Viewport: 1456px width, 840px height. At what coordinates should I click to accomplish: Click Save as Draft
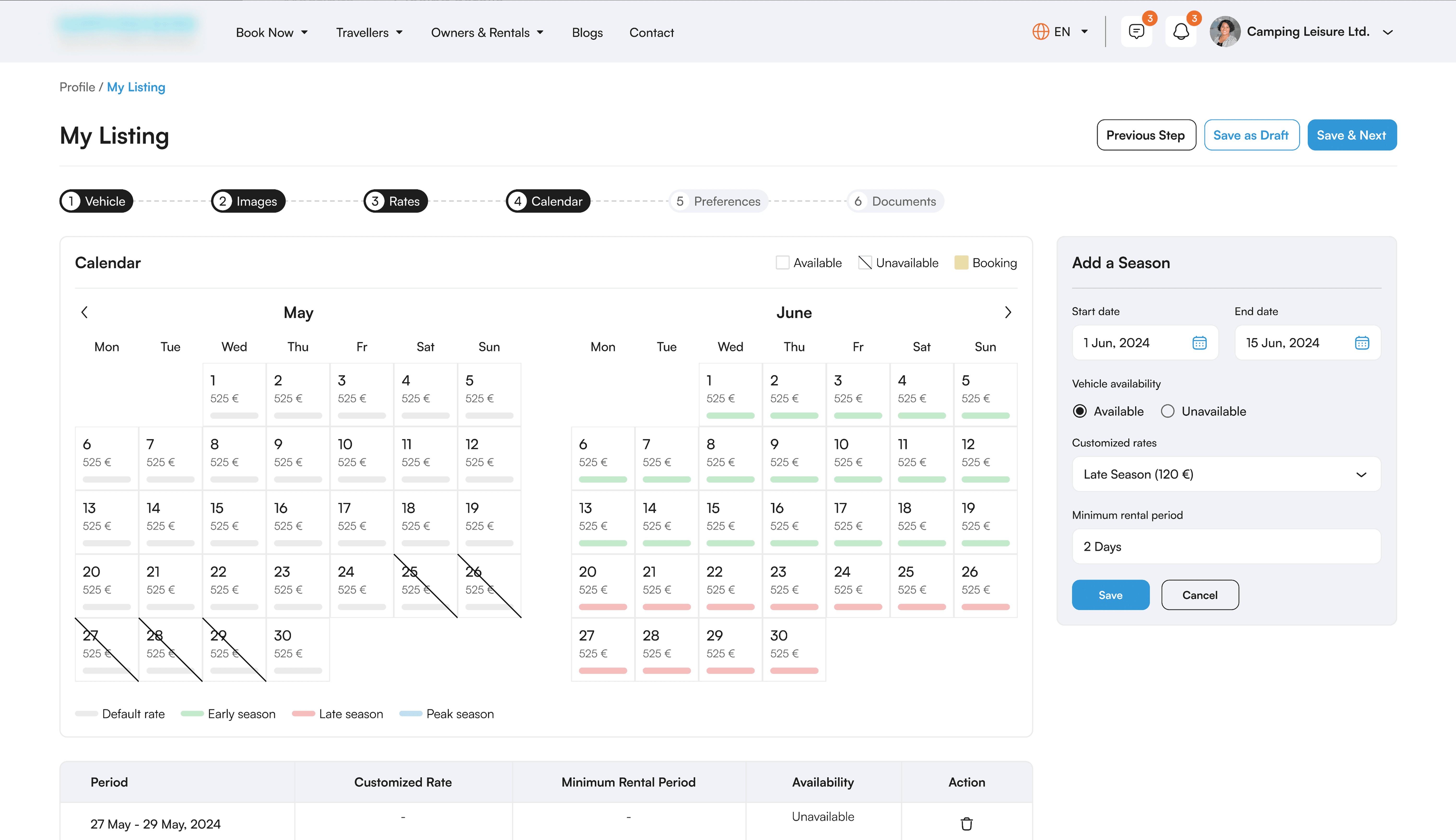[x=1251, y=135]
